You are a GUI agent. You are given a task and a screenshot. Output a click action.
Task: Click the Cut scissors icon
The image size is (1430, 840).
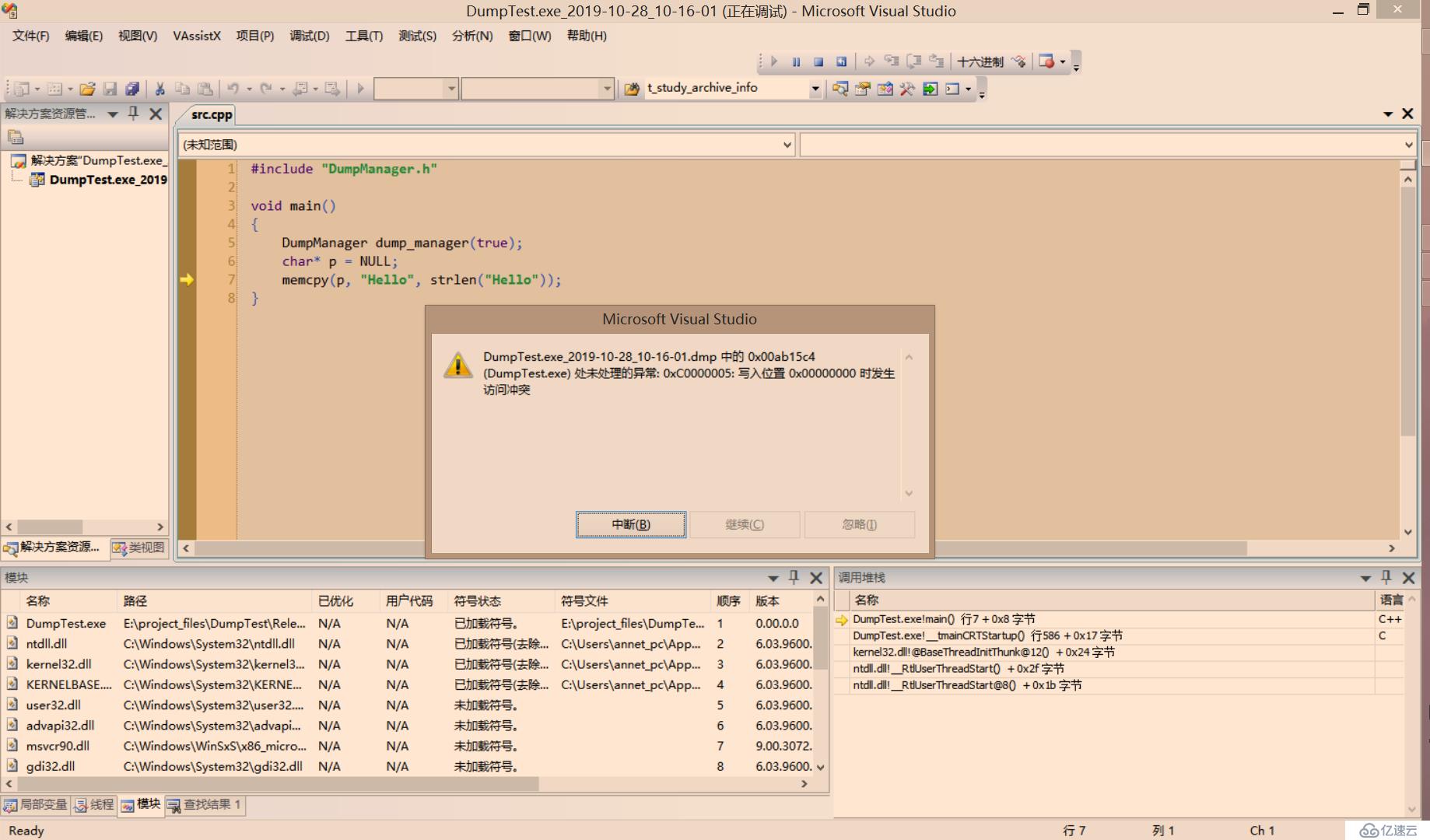[x=159, y=89]
